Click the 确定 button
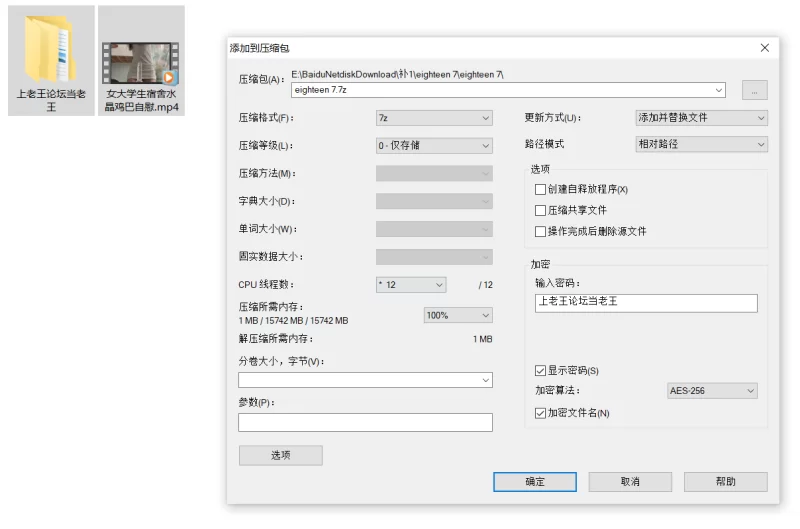 pyautogui.click(x=535, y=482)
